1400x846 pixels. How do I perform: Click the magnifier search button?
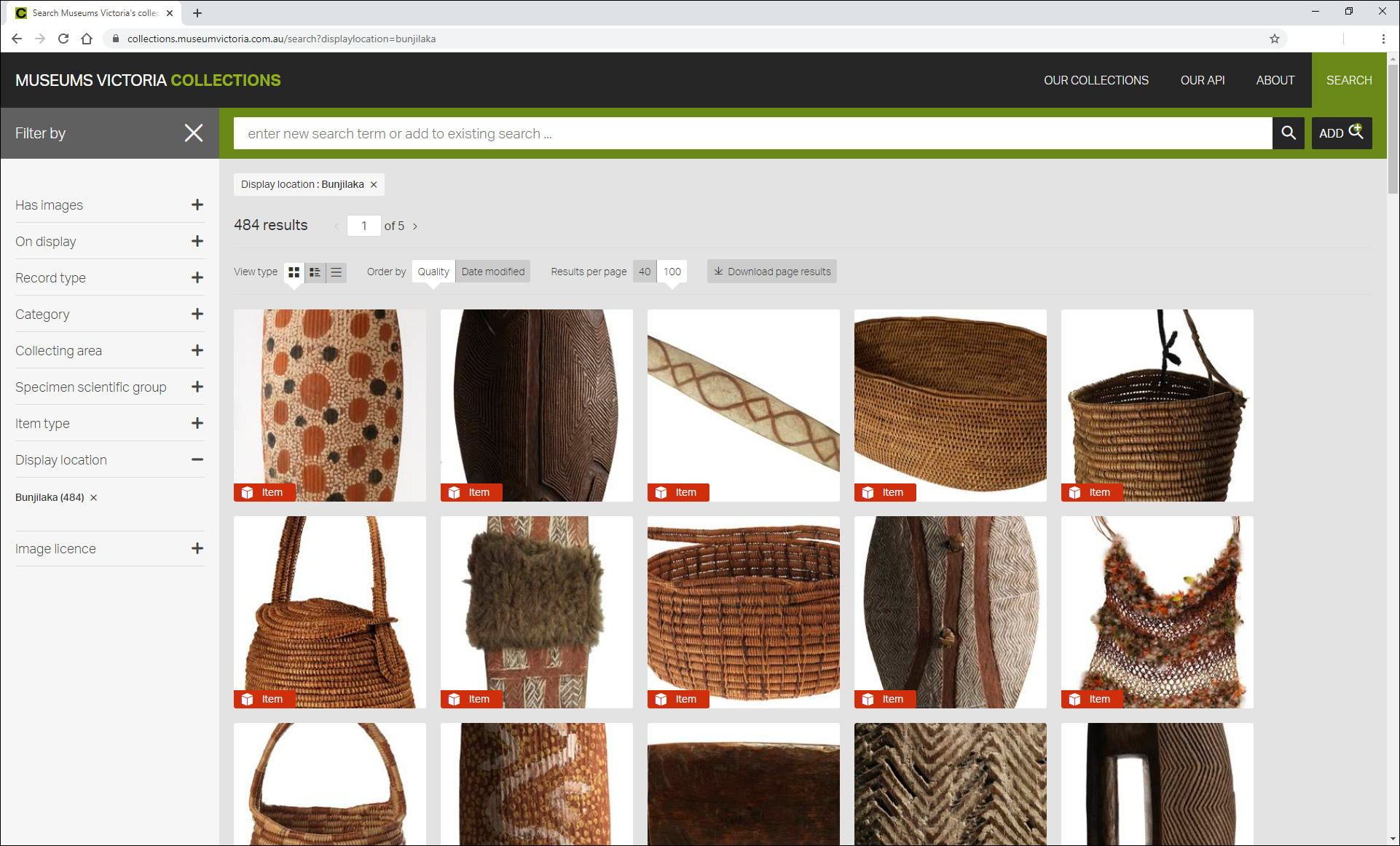pyautogui.click(x=1289, y=133)
